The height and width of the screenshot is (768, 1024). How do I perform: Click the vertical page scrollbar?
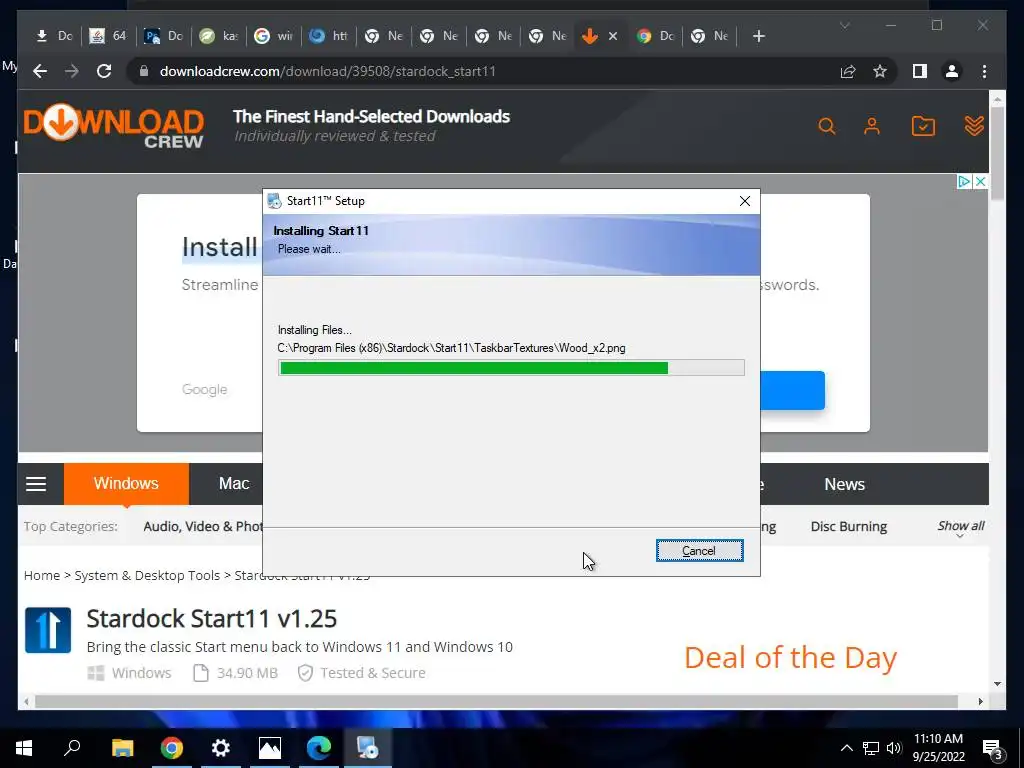pos(997,154)
